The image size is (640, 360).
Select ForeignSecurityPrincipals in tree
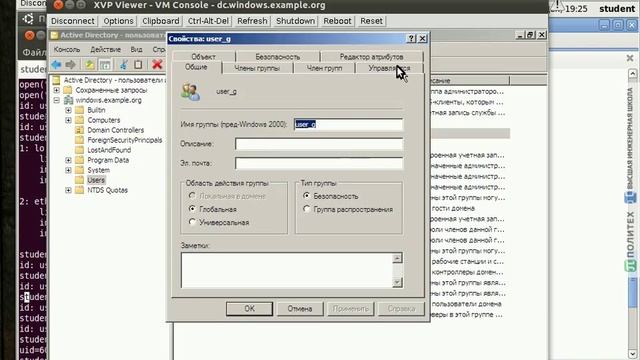pyautogui.click(x=124, y=140)
